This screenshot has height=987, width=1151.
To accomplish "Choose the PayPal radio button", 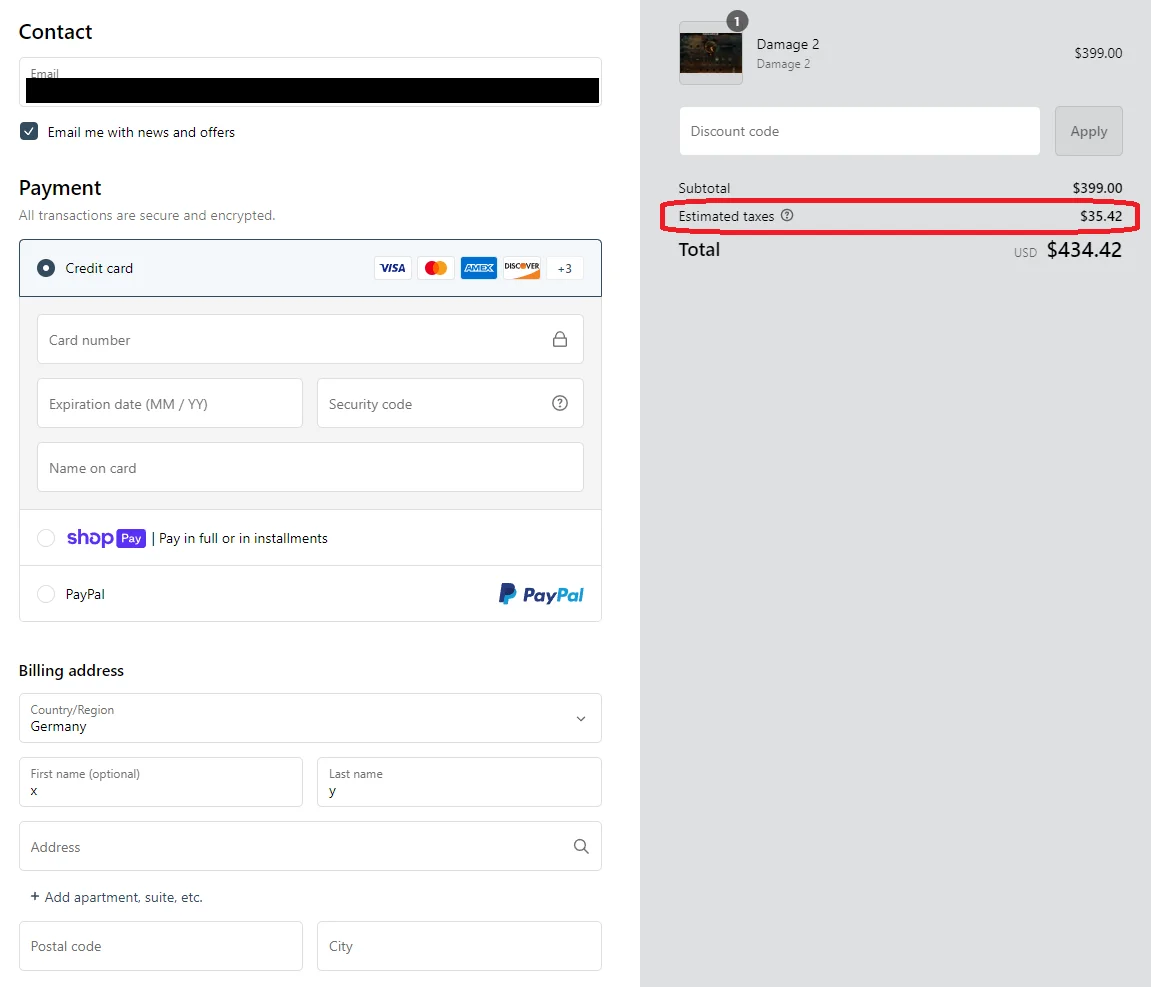I will pyautogui.click(x=46, y=594).
